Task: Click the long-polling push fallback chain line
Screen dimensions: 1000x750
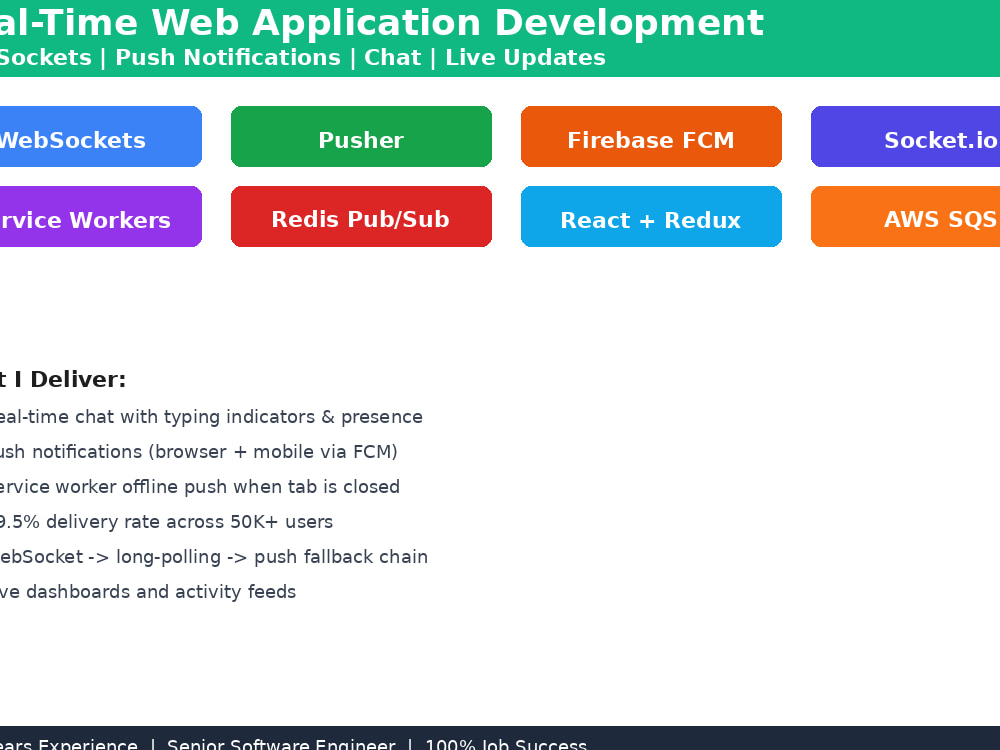Action: point(214,557)
